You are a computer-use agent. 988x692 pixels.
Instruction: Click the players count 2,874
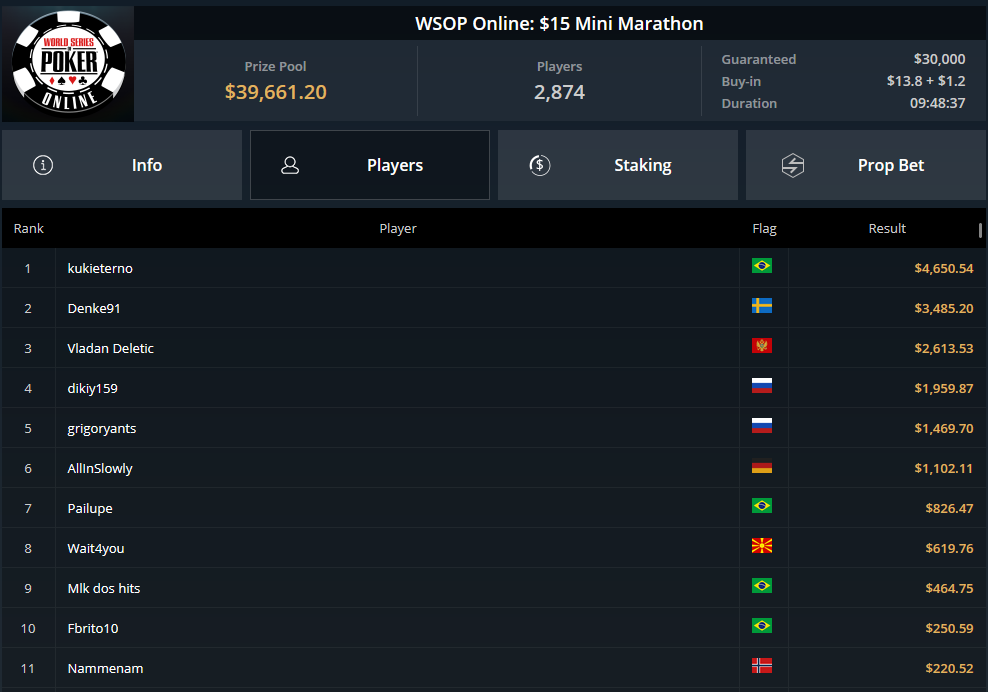pos(559,92)
